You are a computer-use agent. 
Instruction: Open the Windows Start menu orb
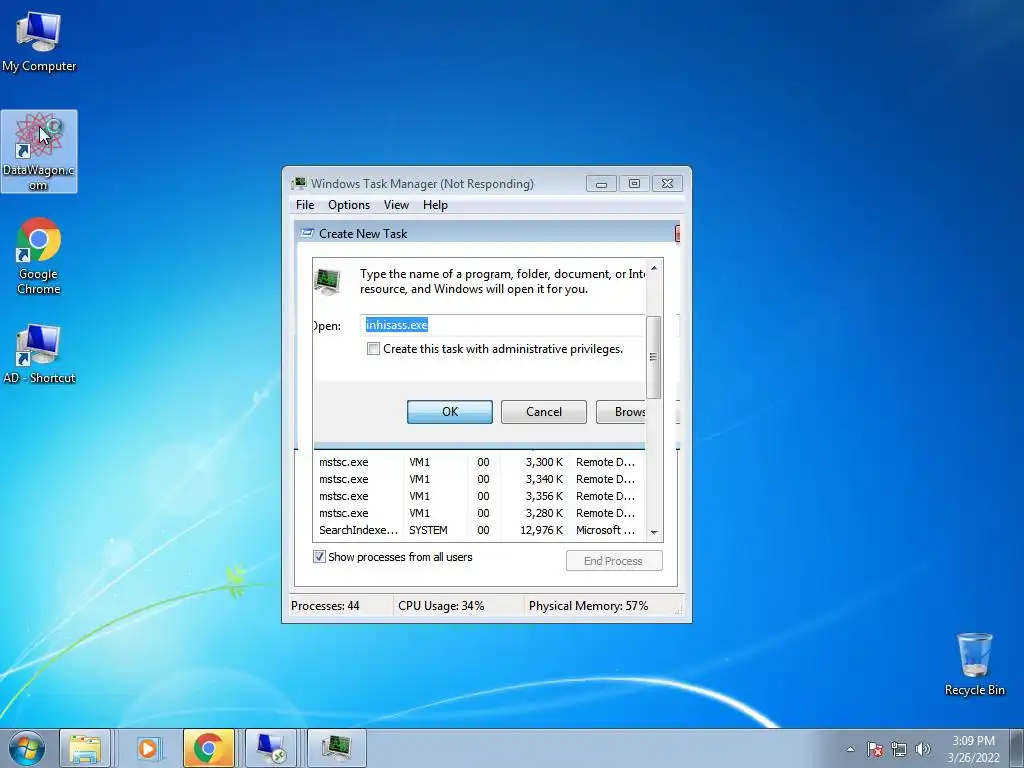(27, 748)
